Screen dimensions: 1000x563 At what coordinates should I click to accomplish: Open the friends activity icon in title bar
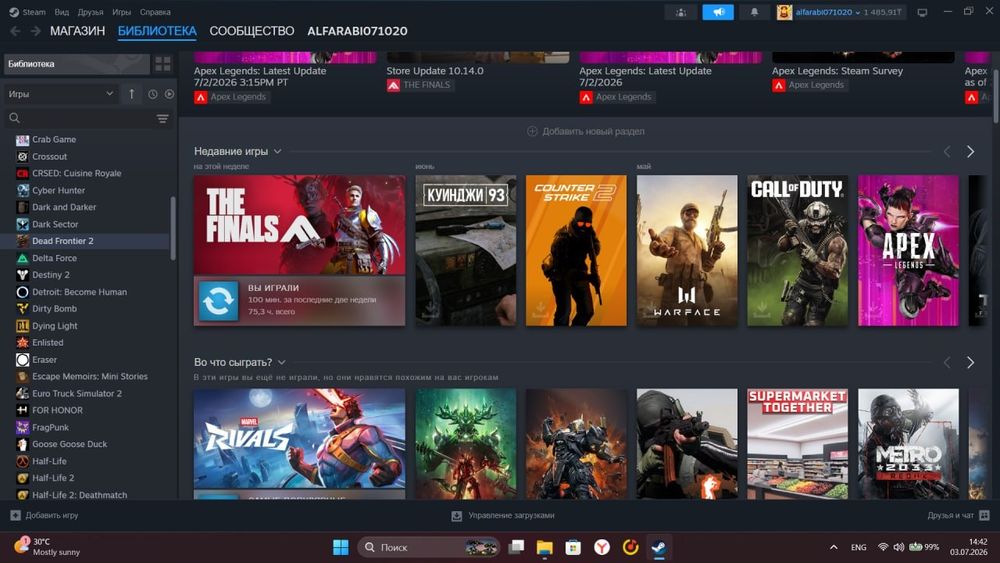(x=680, y=12)
